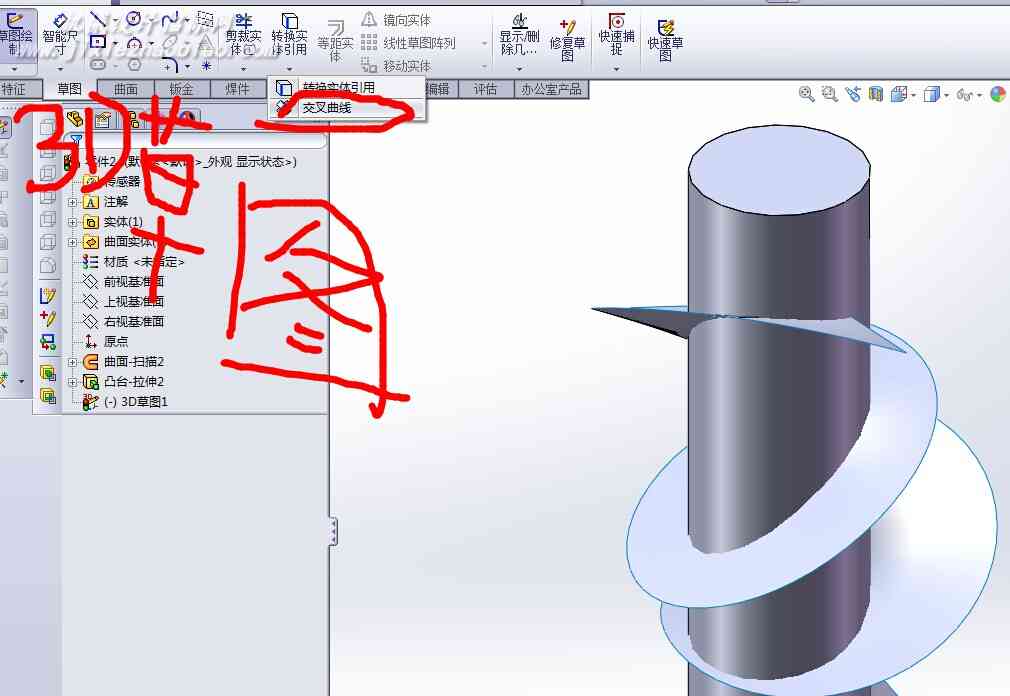Click the View Orientation cube icon
1010x696 pixels.
click(x=899, y=95)
